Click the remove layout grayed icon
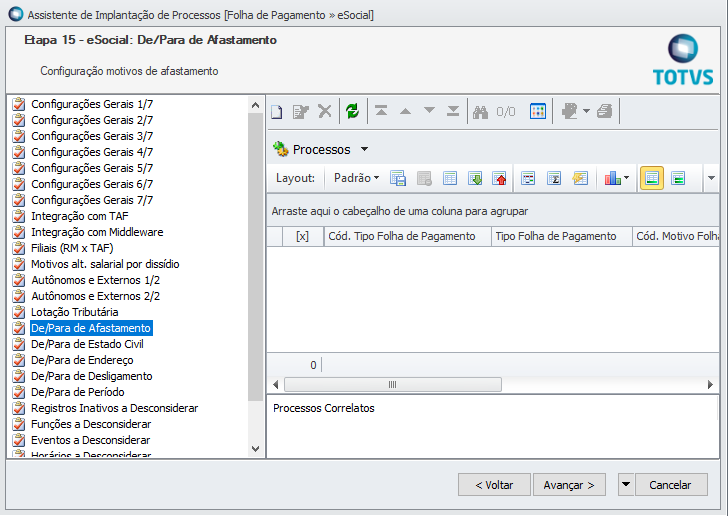The height and width of the screenshot is (516, 728). pyautogui.click(x=424, y=178)
